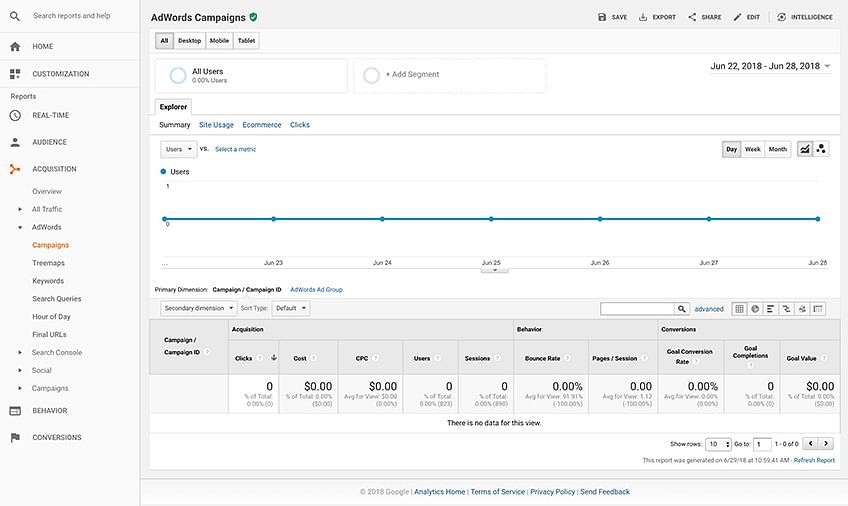Screen dimensions: 848x506
Task: Go to the next page arrow
Action: tap(826, 444)
